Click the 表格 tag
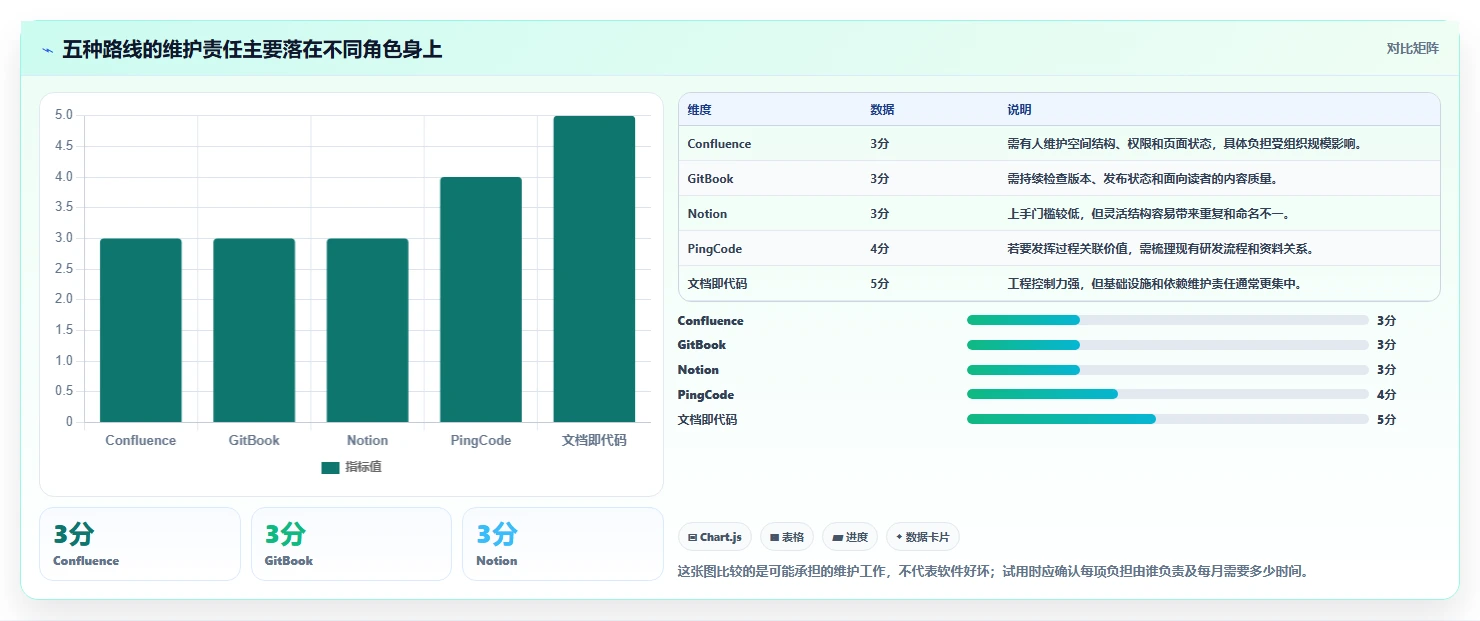 click(787, 537)
